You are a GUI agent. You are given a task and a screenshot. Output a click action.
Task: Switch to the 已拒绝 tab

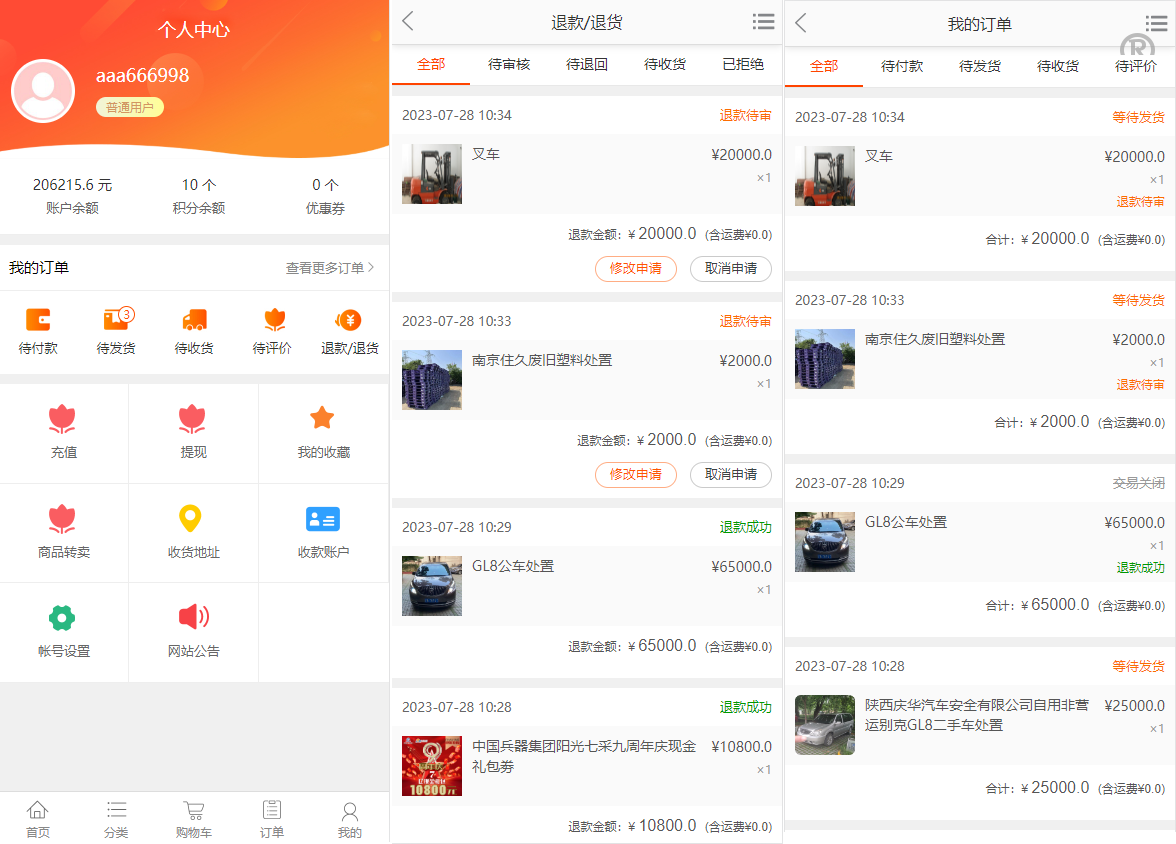(x=743, y=64)
